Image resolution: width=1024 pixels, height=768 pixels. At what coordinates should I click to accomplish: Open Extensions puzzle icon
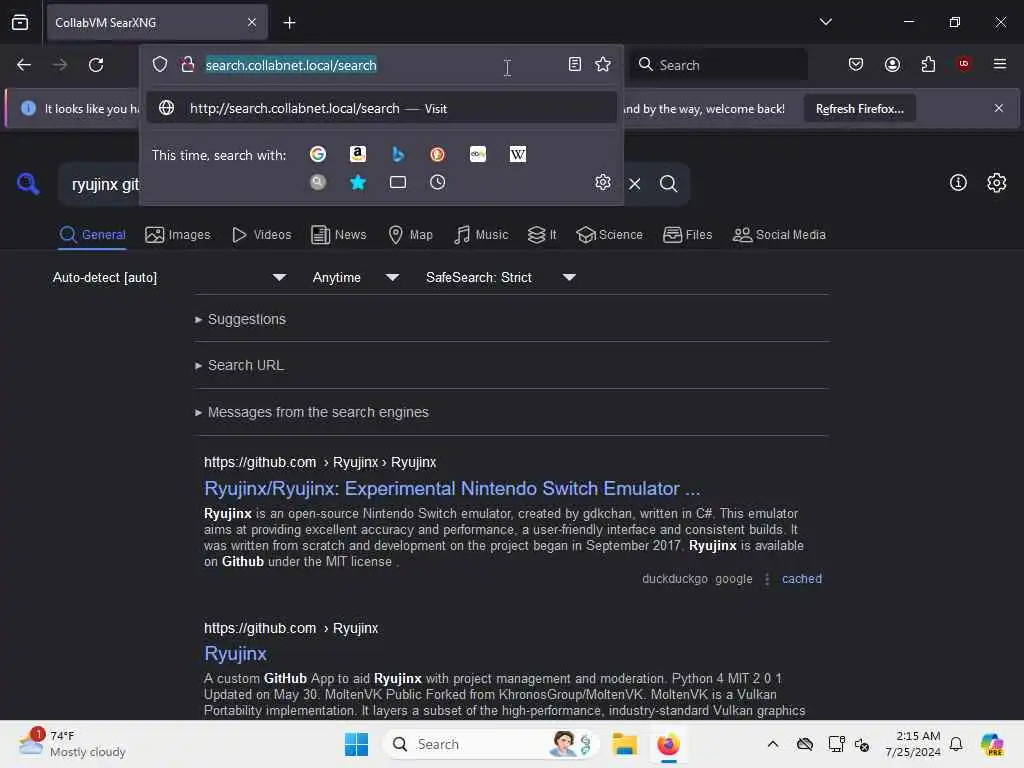click(929, 64)
